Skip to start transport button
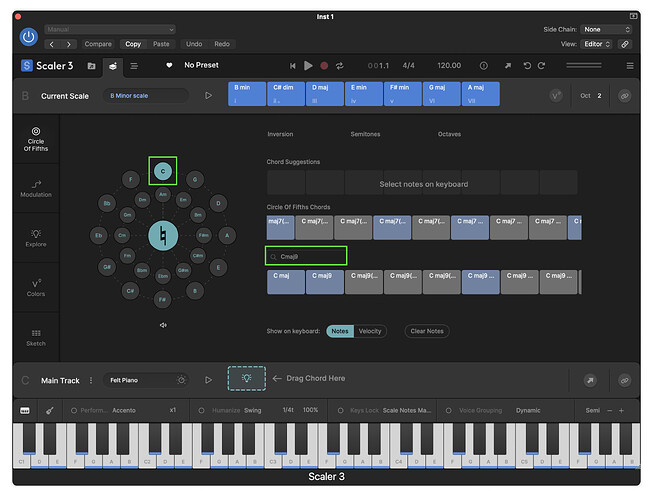The image size is (652, 500). (293, 66)
